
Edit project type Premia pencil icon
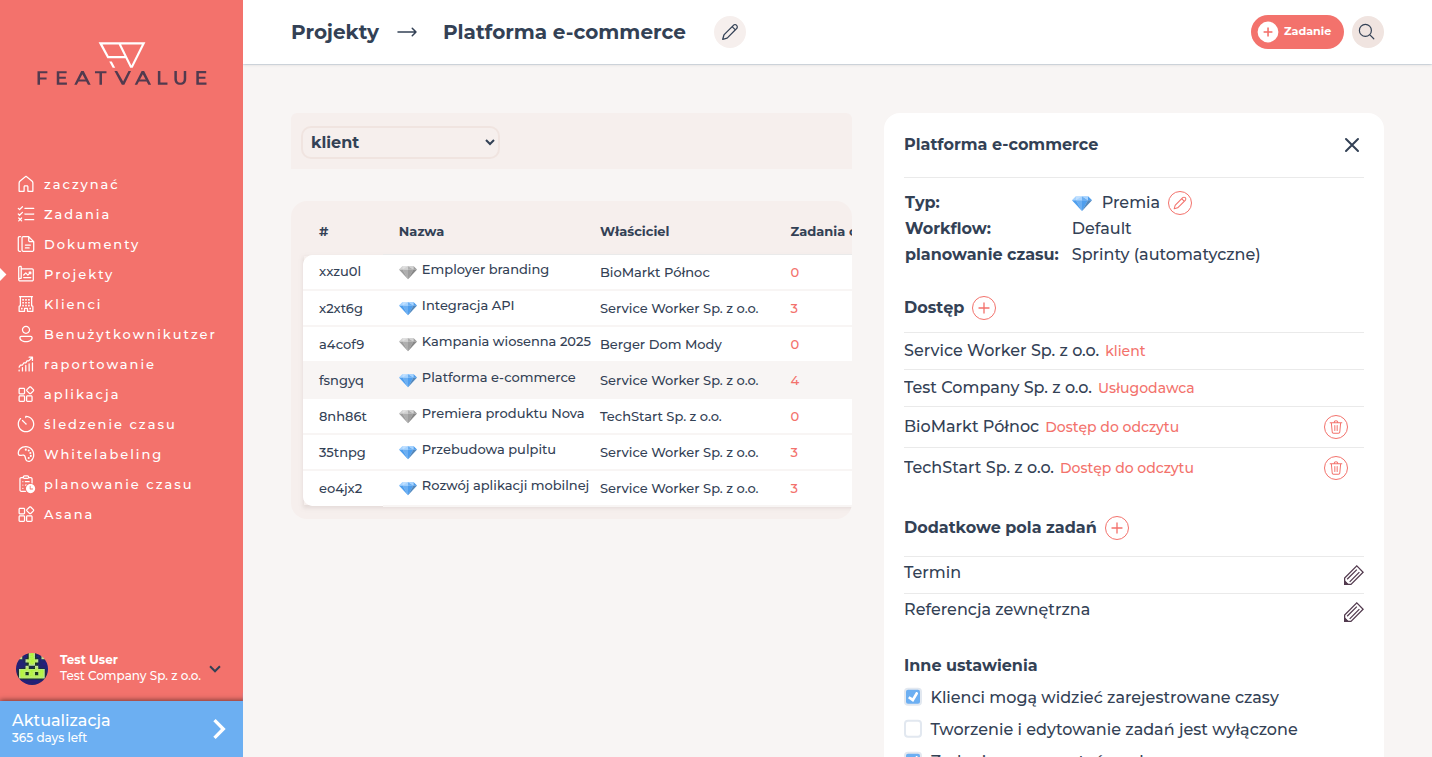(x=1180, y=203)
